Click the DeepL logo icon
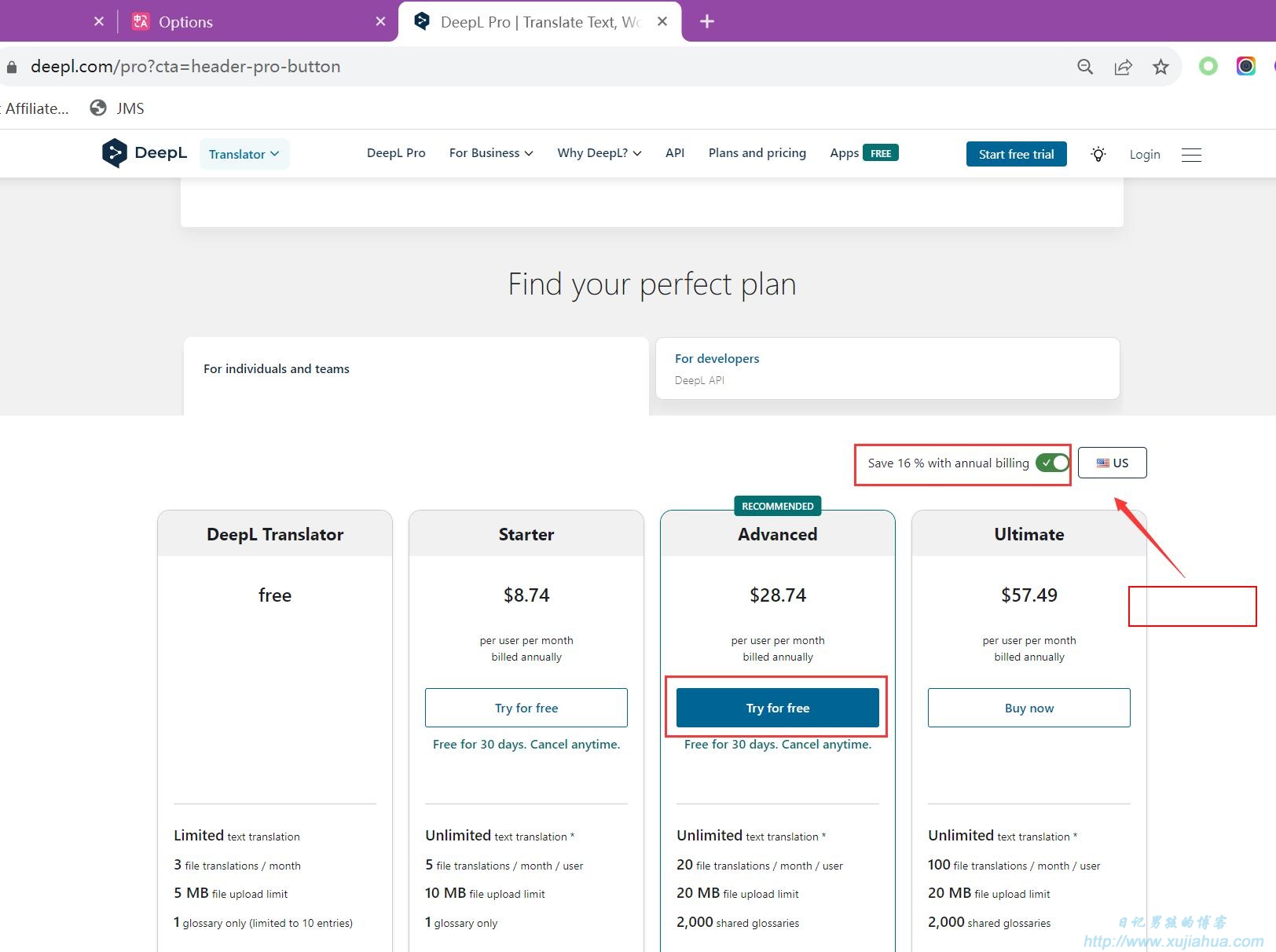Image resolution: width=1276 pixels, height=952 pixels. point(114,153)
